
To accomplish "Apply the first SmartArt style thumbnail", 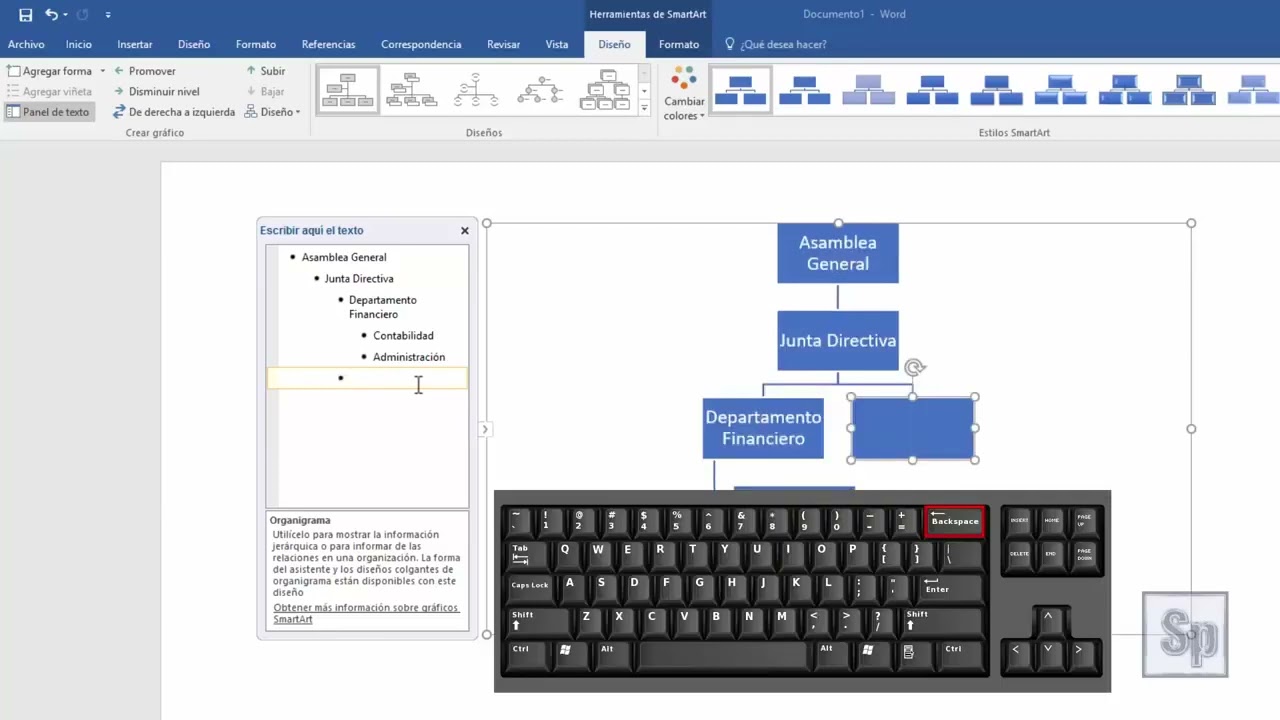I will point(741,90).
